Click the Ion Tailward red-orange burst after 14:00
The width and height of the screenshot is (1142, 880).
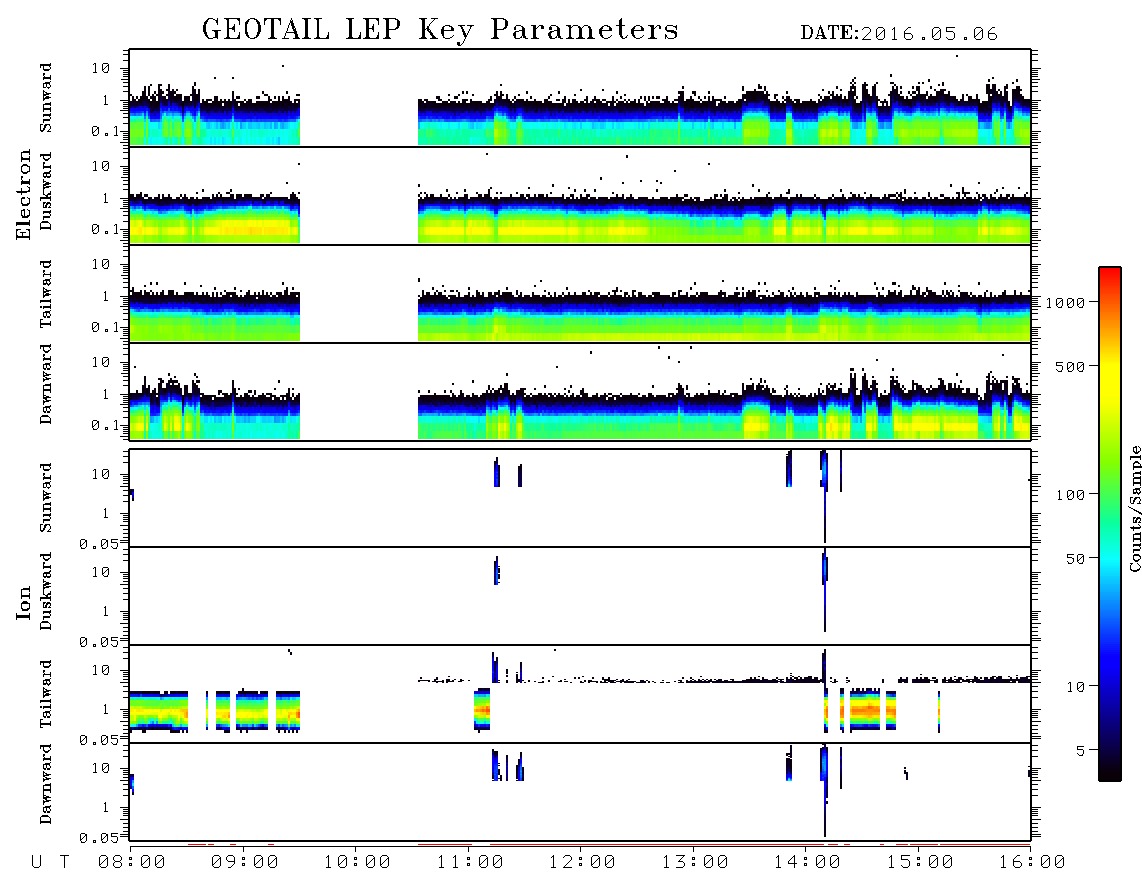[866, 709]
